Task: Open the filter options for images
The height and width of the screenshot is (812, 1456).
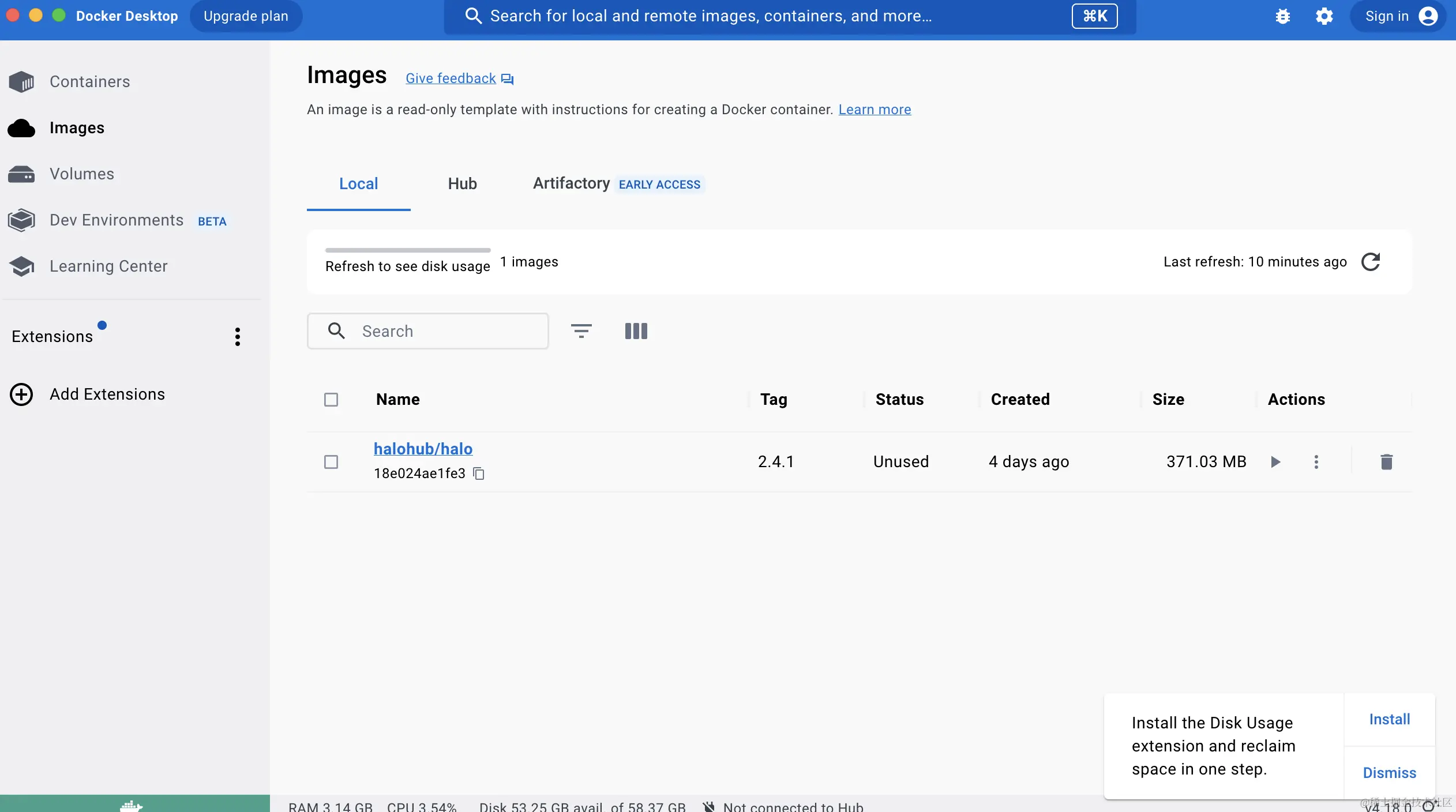Action: pyautogui.click(x=581, y=331)
